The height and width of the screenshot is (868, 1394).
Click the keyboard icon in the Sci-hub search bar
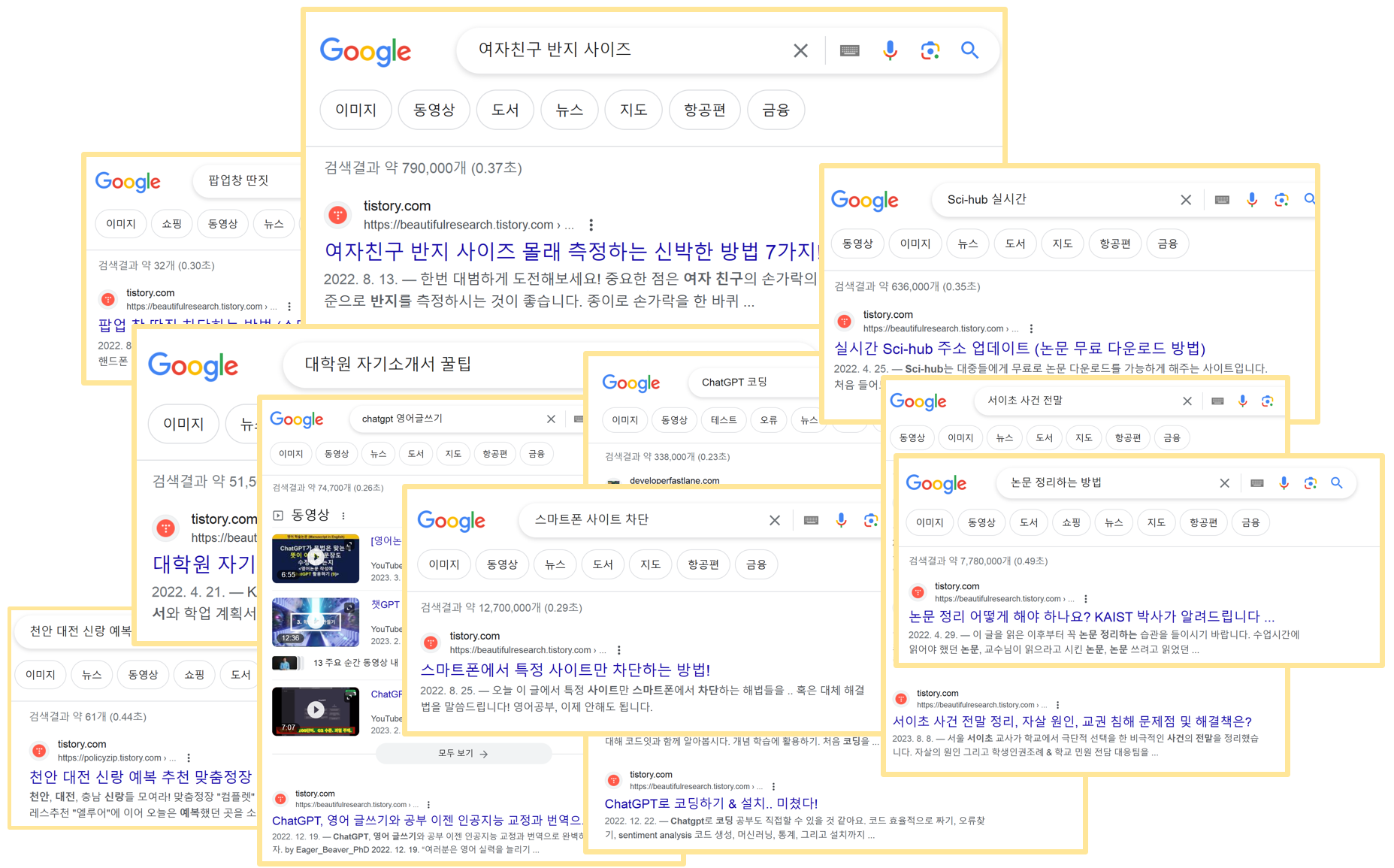pos(1221,199)
